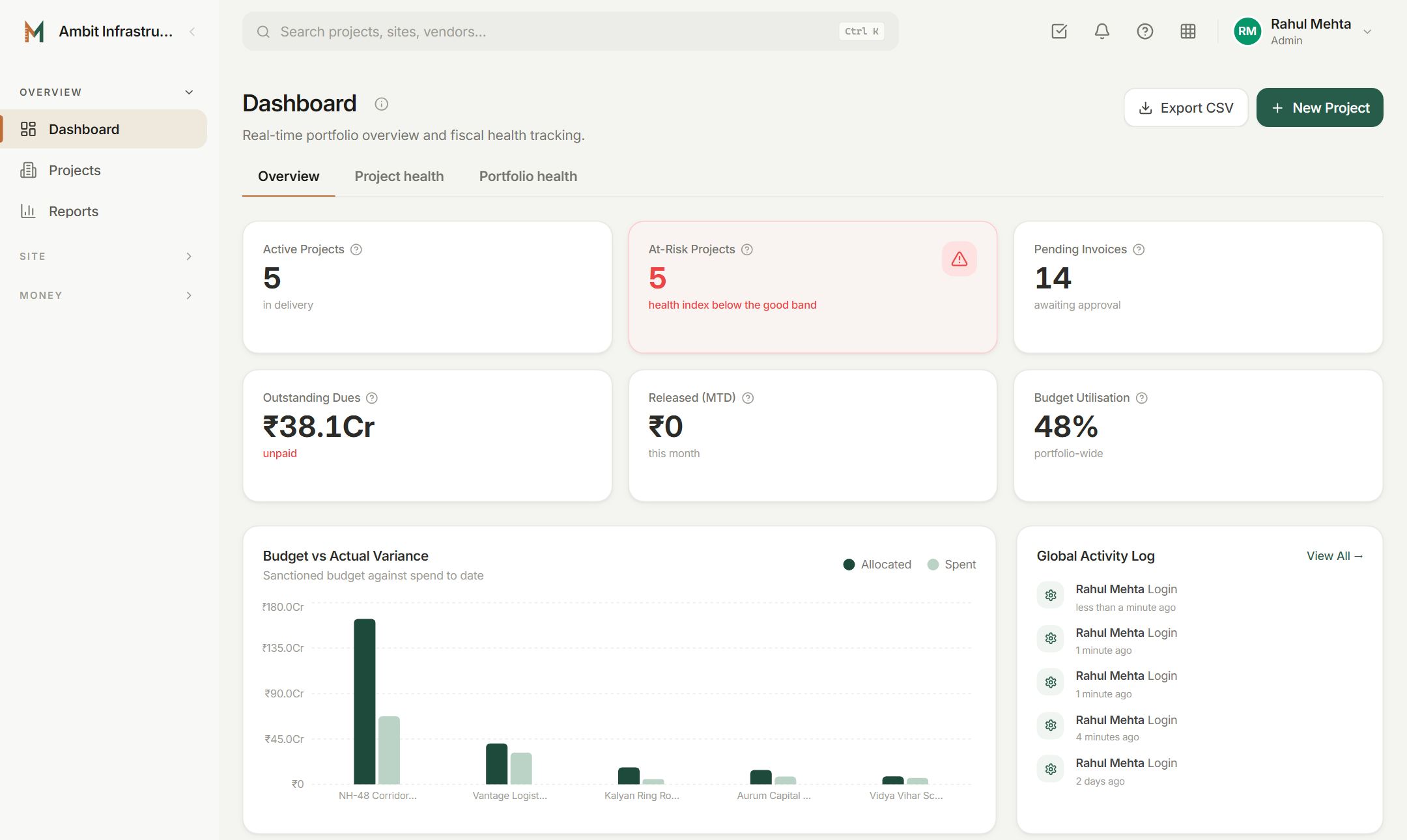Go to Dashboard in the sidebar
This screenshot has width=1407, height=840.
coord(104,129)
